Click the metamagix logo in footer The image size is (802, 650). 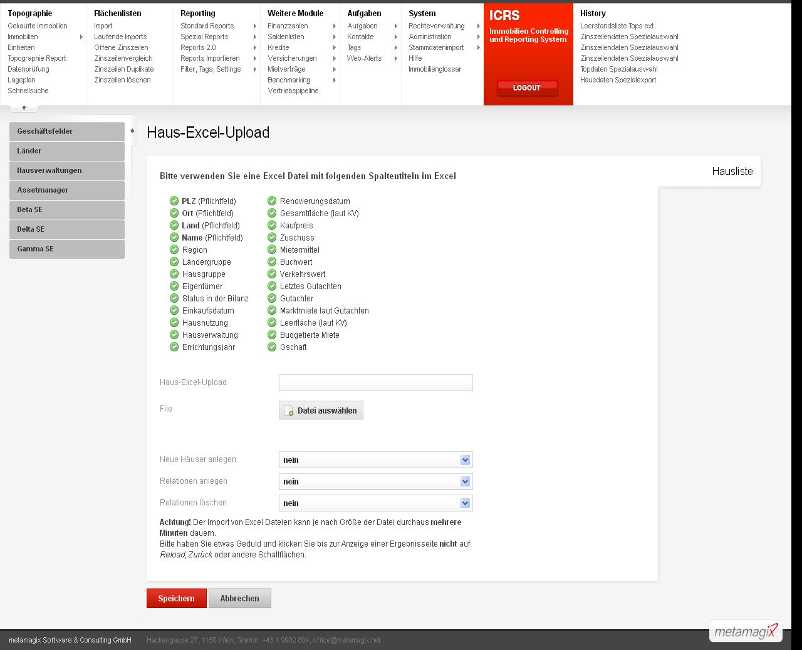[744, 631]
